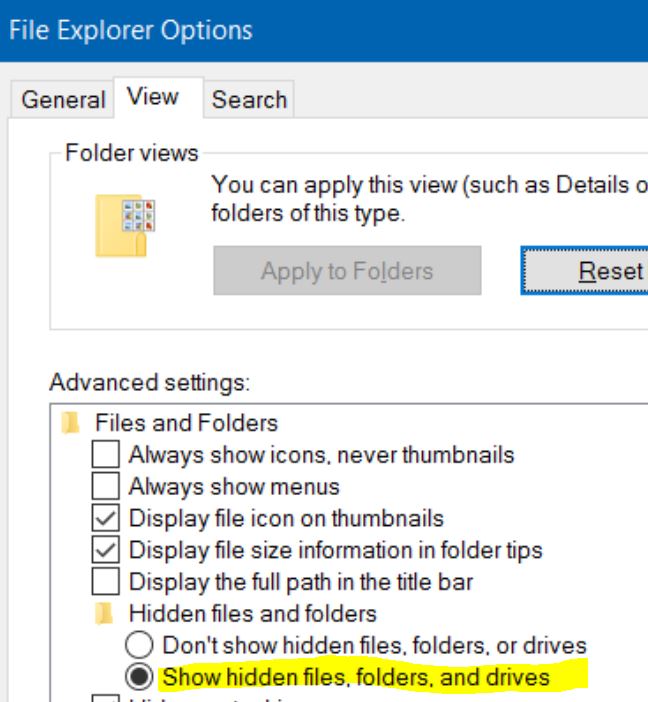The image size is (648, 702).
Task: Click the Apply to Folders button
Action: click(347, 270)
